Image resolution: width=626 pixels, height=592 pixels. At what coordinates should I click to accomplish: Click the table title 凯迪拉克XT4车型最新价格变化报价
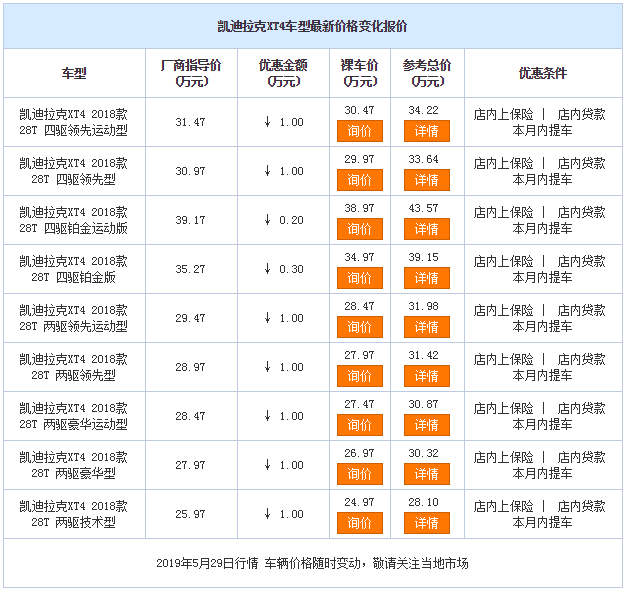312,26
